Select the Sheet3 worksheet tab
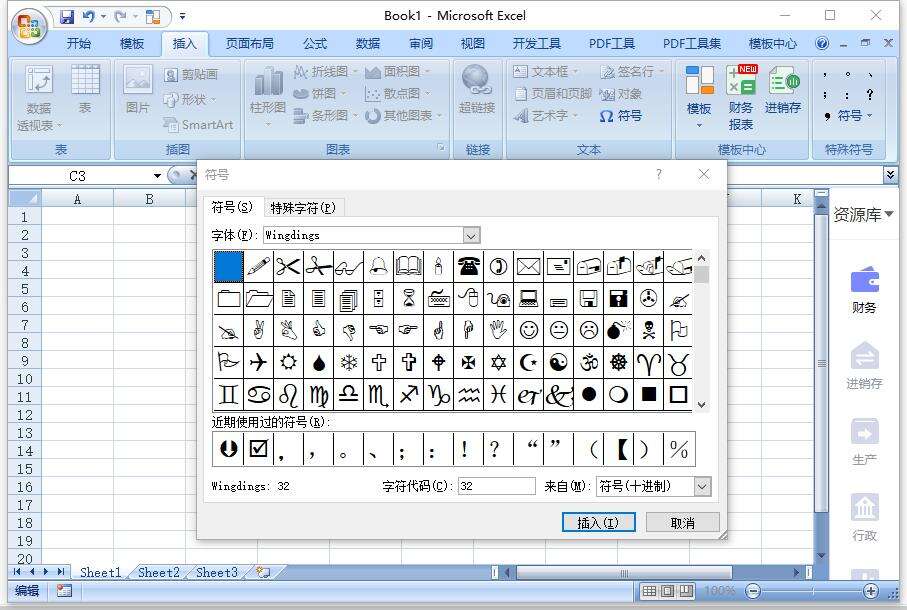This screenshot has width=907, height=610. [217, 572]
